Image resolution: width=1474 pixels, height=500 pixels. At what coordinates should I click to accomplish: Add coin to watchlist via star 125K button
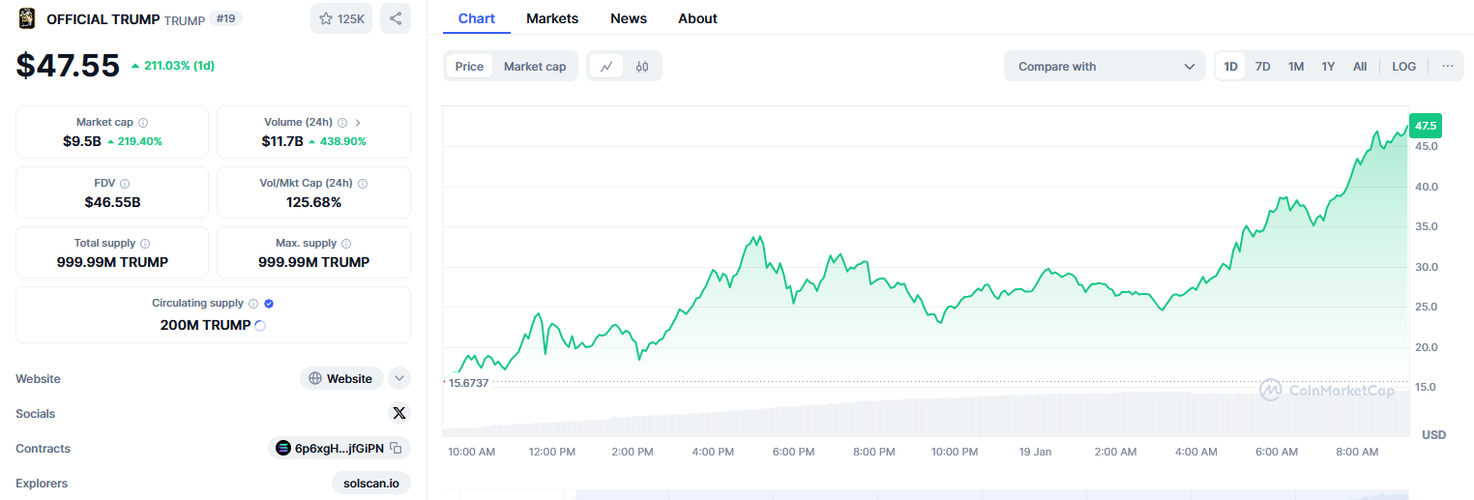[341, 18]
